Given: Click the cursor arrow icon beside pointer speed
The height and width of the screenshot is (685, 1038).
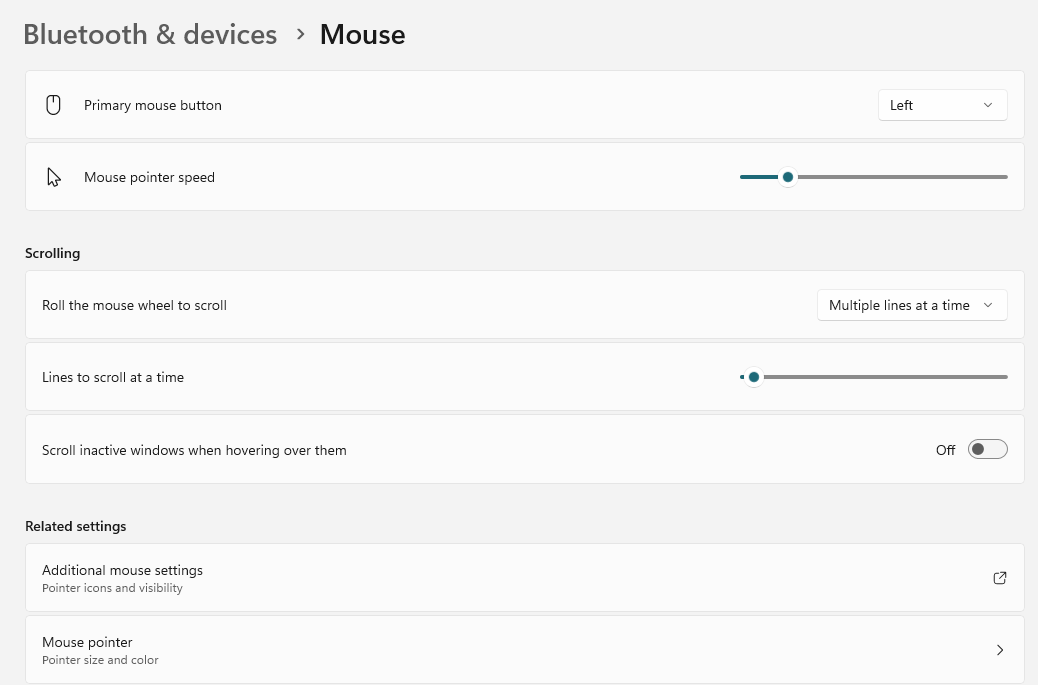Looking at the screenshot, I should point(54,177).
